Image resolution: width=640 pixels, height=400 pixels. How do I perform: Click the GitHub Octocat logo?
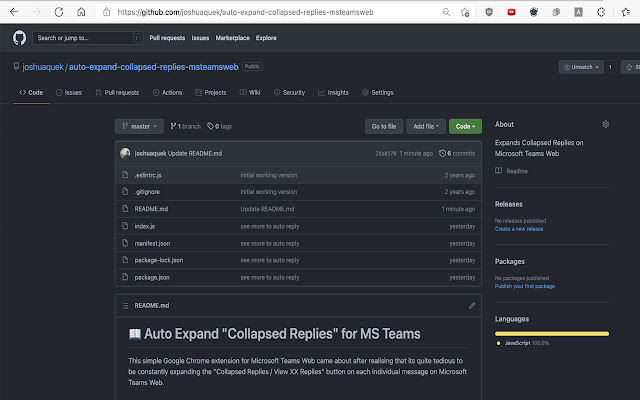(x=20, y=37)
